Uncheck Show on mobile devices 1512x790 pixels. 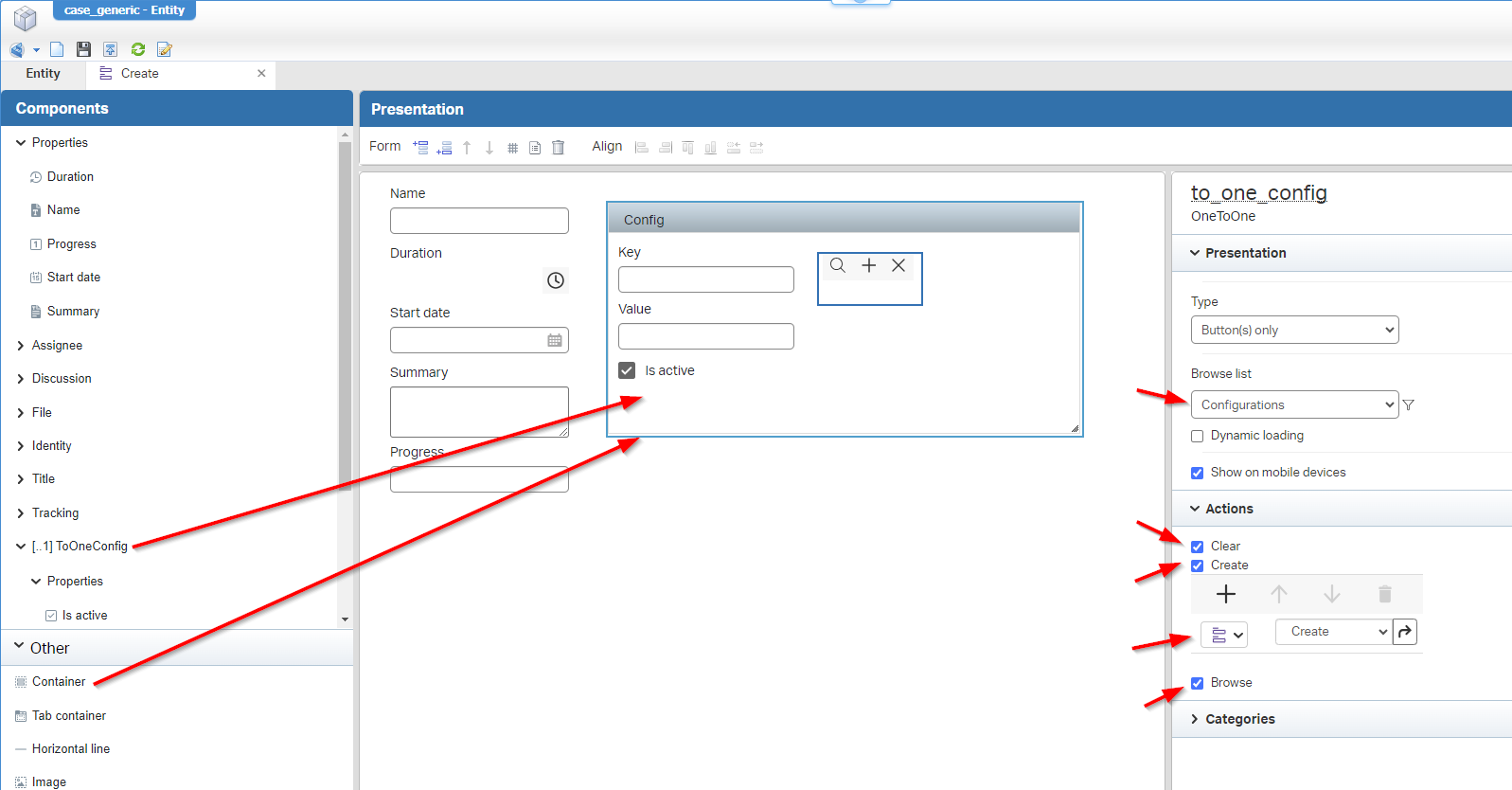[1198, 473]
